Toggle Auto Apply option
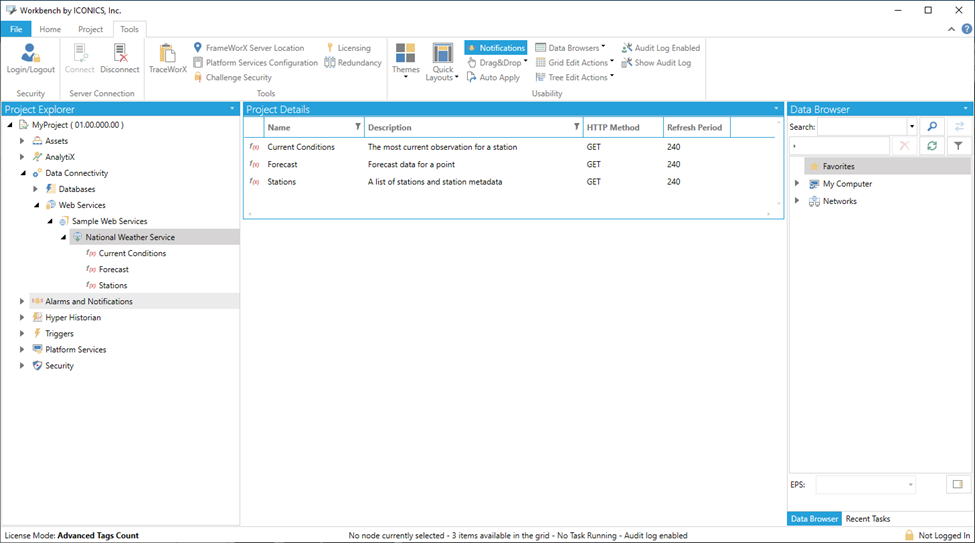975x543 pixels. pyautogui.click(x=493, y=78)
